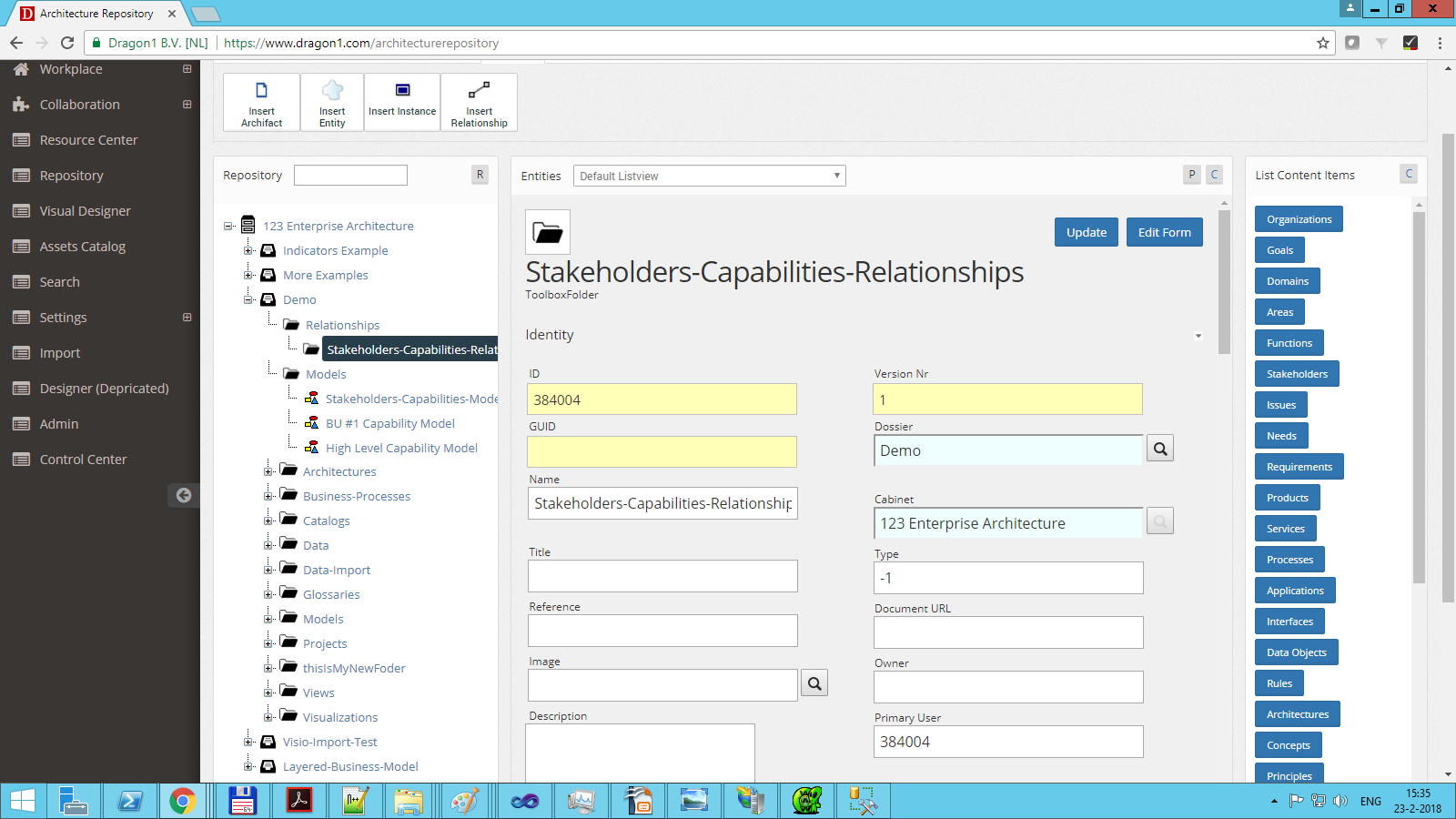Screen dimensions: 1456x819
Task: Expand the Collaboration sidebar submenu plus
Action: [187, 105]
